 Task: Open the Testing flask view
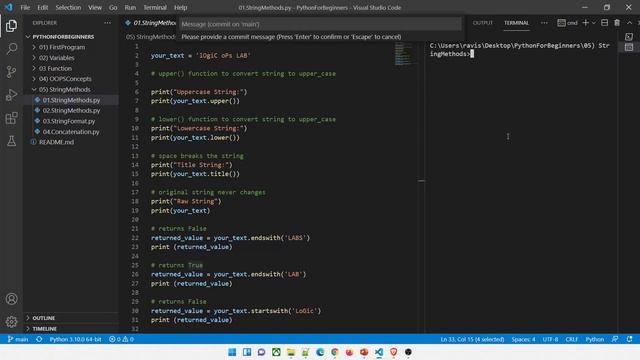[x=11, y=141]
